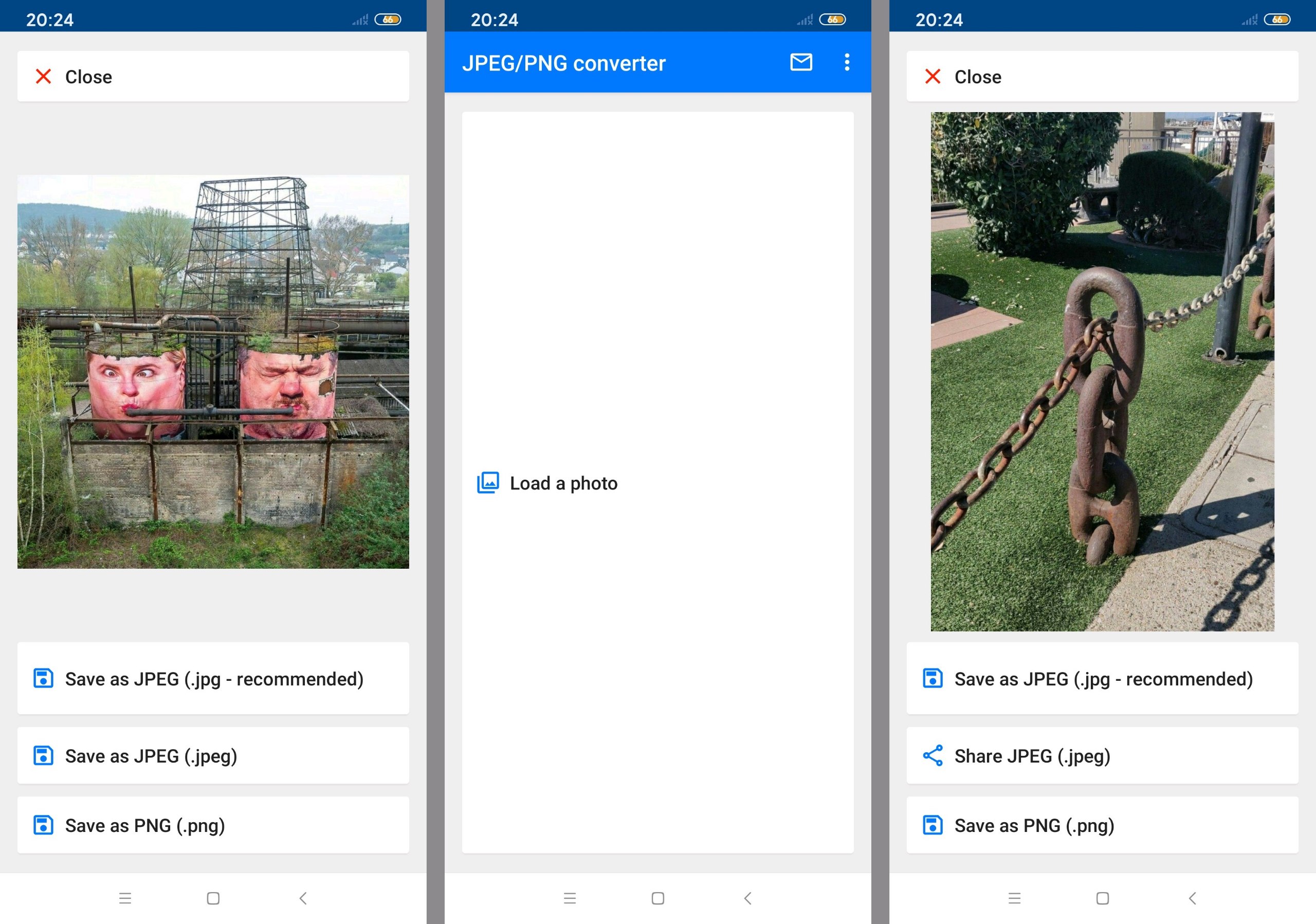This screenshot has height=924, width=1316.
Task: Tap 20:24 clock in right status bar
Action: 939,20
